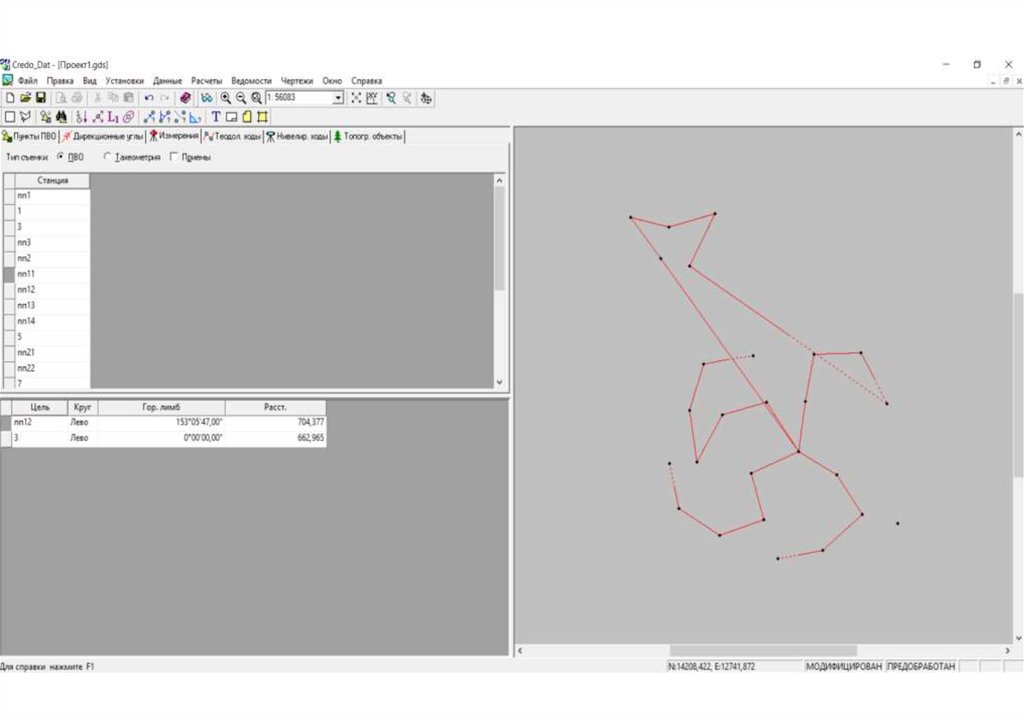
Task: Select the ПВО survey type radio button
Action: pos(61,157)
